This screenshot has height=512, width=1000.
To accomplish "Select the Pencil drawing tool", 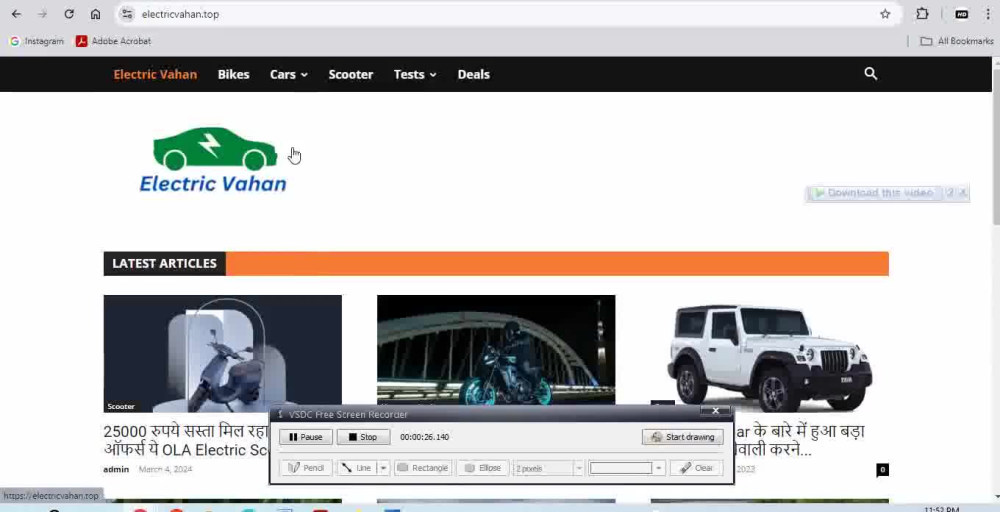I will (x=305, y=468).
